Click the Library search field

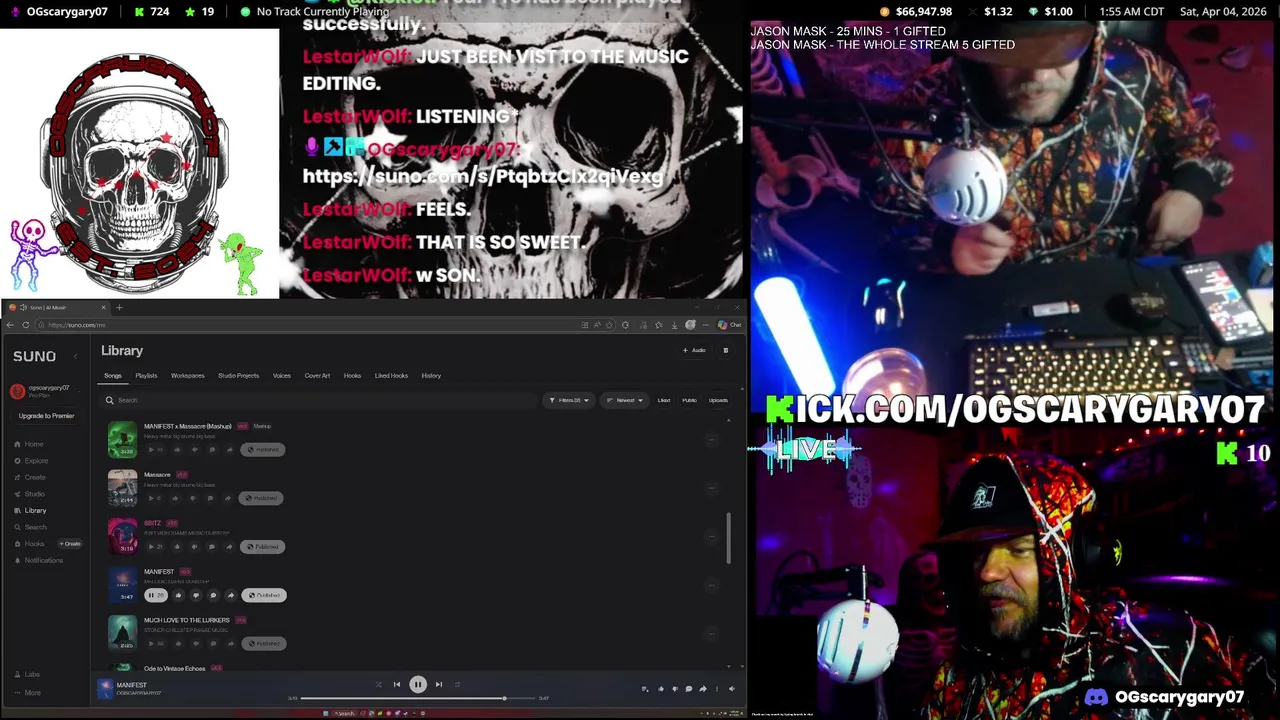point(318,400)
